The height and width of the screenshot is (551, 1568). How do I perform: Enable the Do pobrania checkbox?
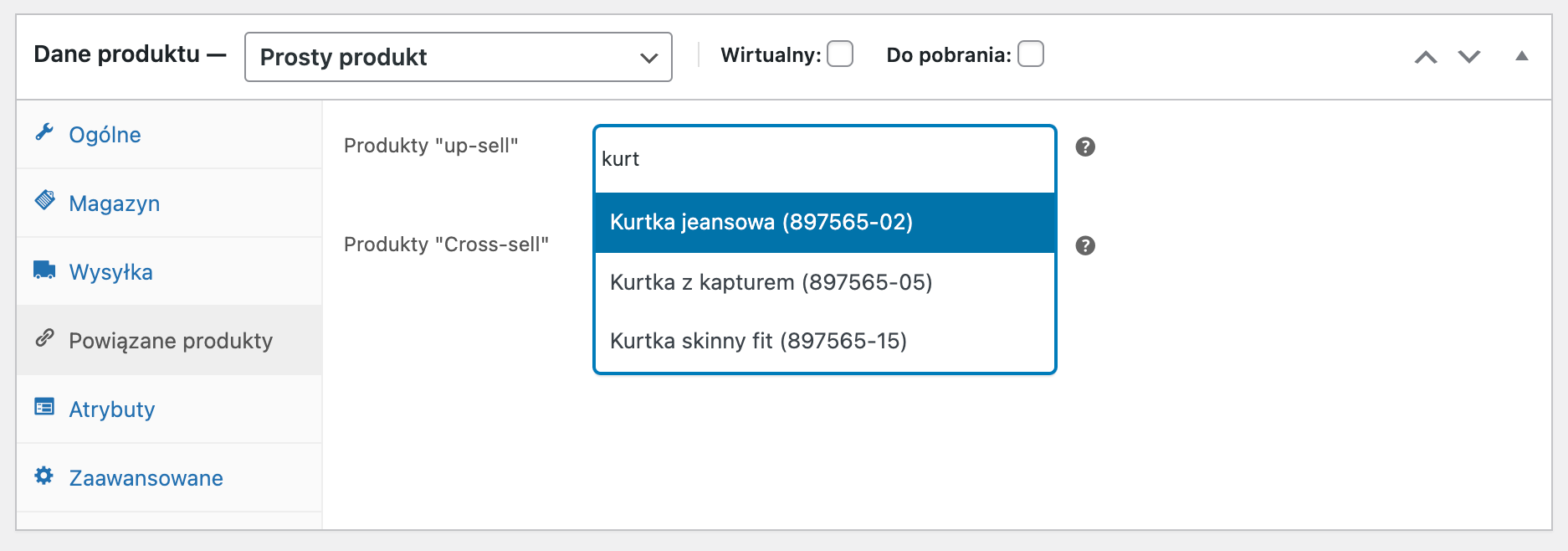1031,54
